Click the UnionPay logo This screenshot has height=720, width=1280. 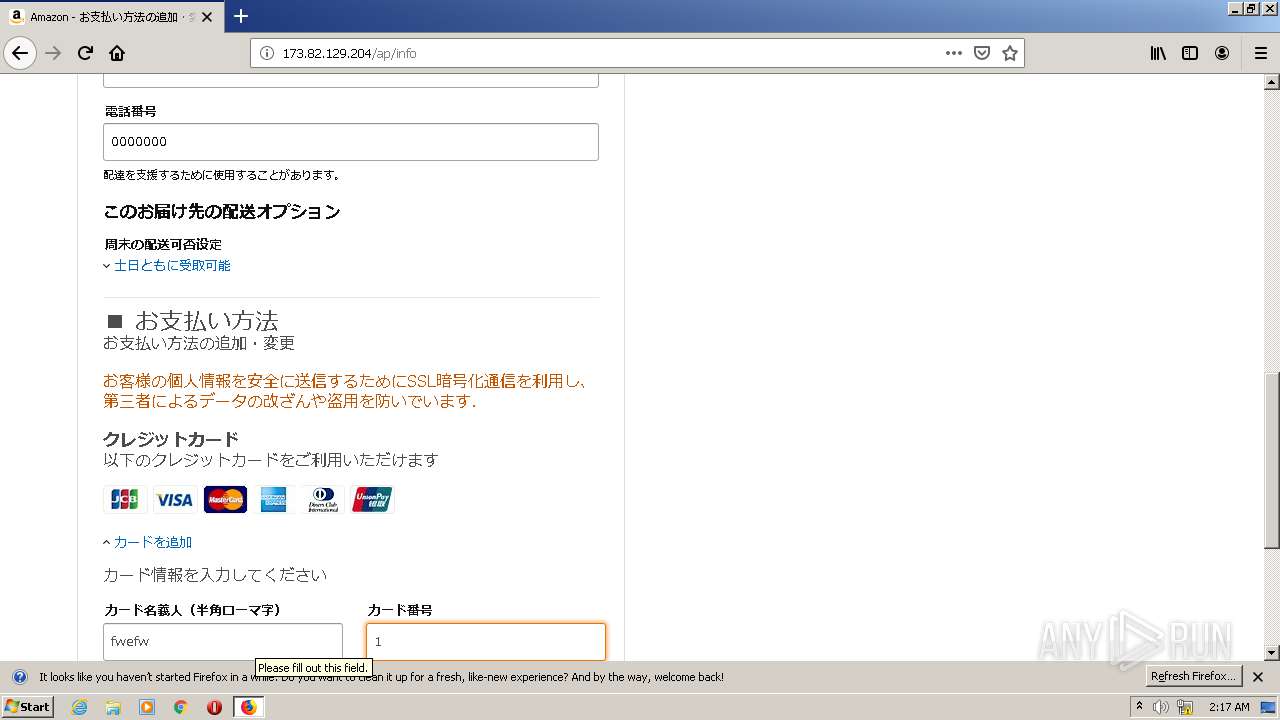click(x=372, y=499)
